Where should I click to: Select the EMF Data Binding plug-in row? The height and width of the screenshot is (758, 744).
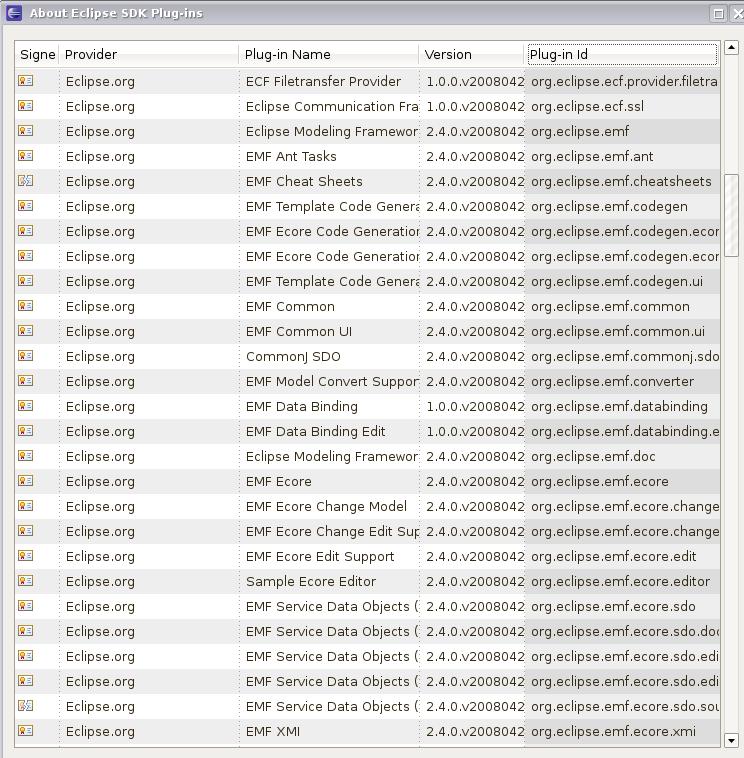tap(301, 406)
